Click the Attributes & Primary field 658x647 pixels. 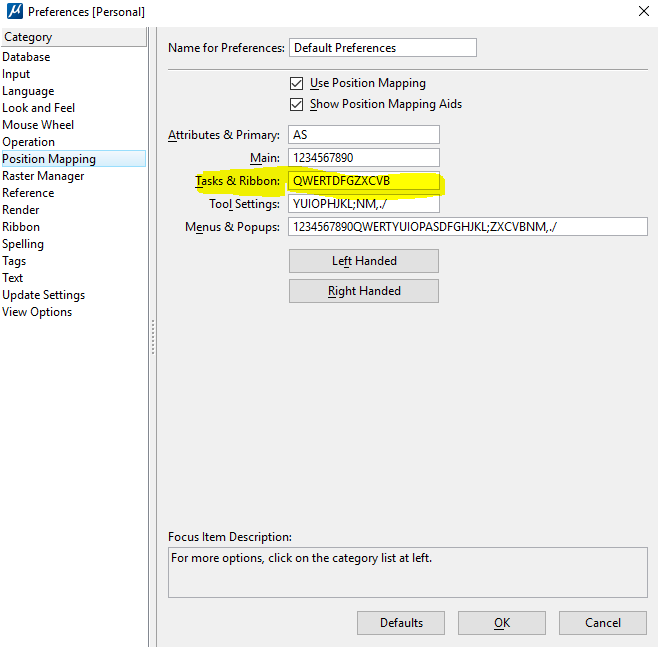point(364,135)
